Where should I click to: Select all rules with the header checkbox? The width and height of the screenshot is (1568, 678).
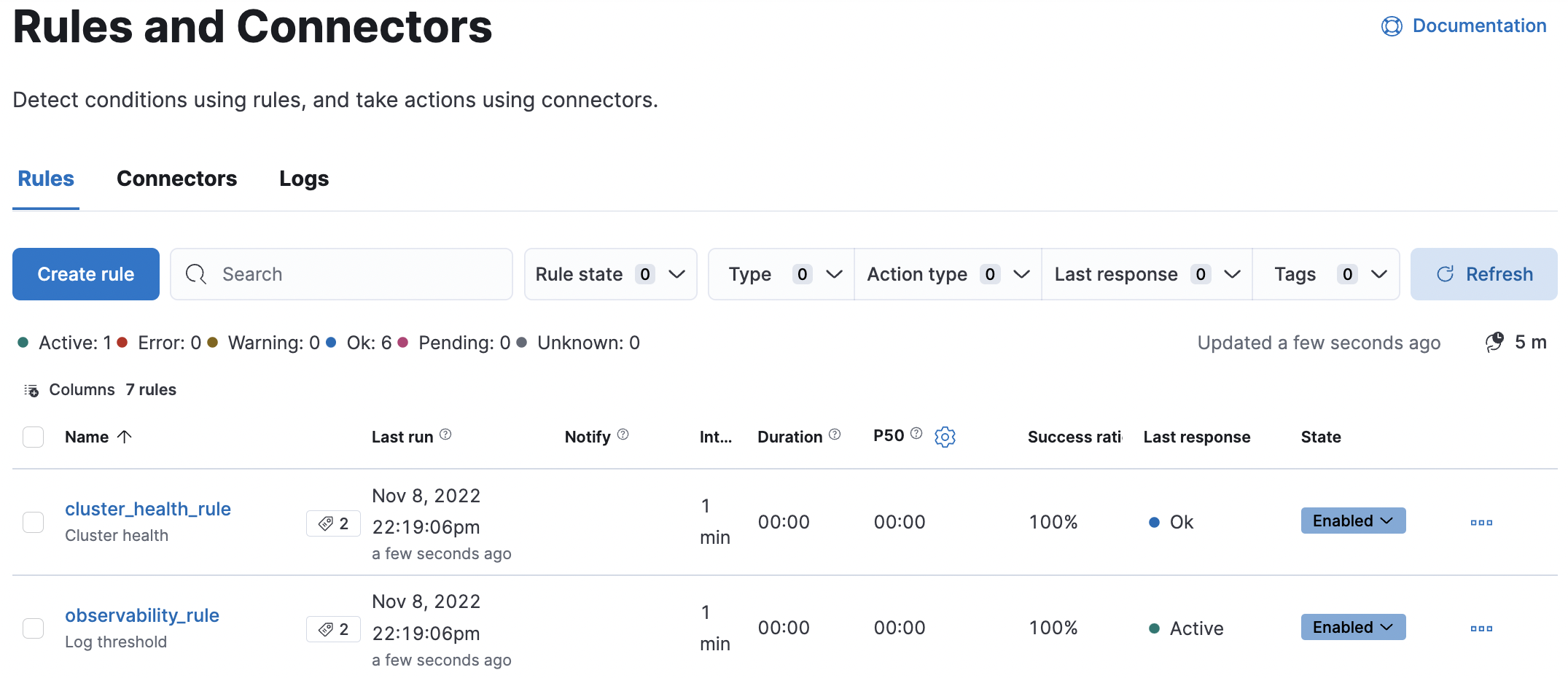coord(33,437)
